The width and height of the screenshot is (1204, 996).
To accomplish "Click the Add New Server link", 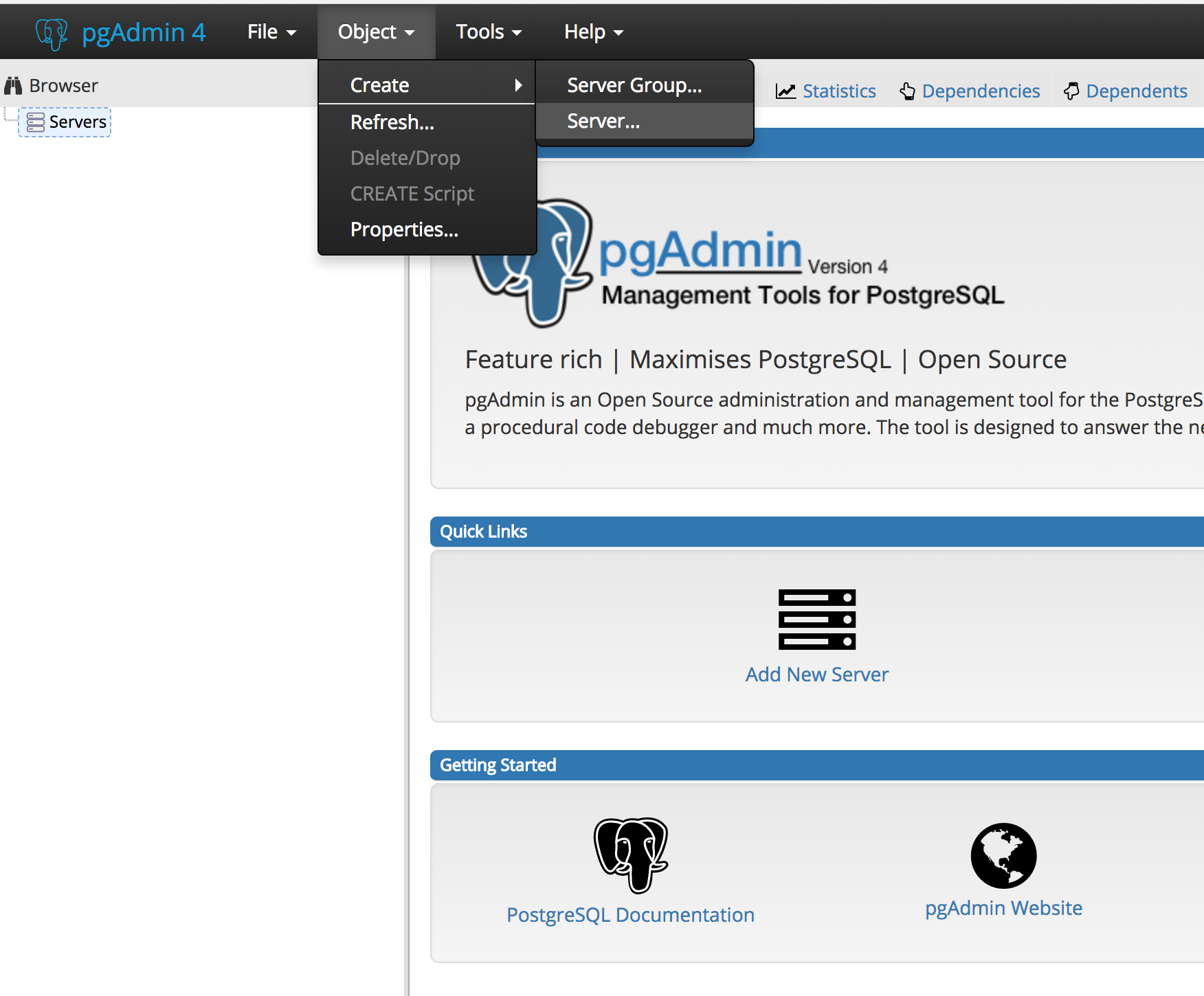I will pyautogui.click(x=816, y=675).
